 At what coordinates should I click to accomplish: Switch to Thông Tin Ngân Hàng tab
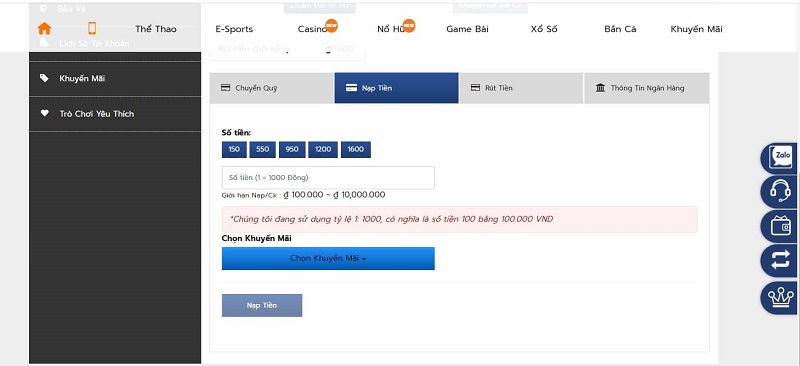click(x=646, y=88)
